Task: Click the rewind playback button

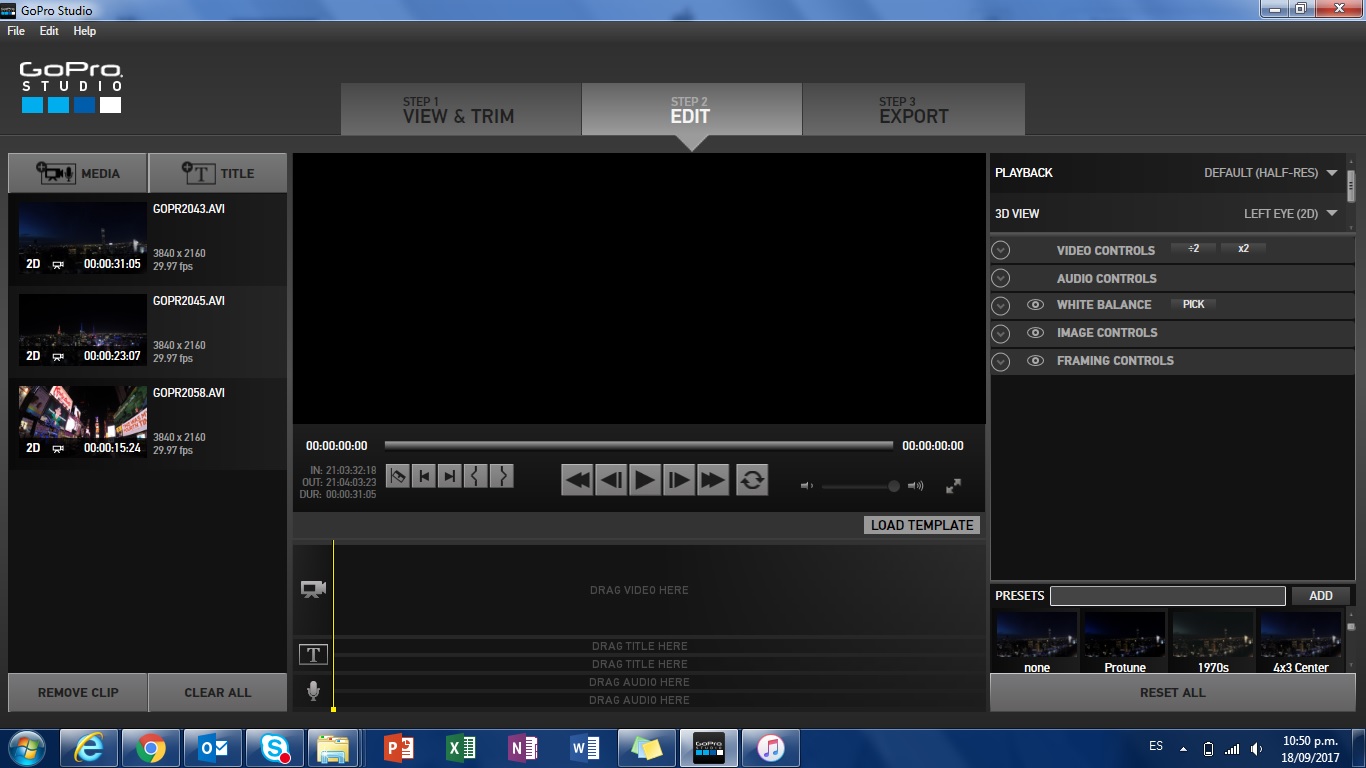Action: tap(577, 480)
